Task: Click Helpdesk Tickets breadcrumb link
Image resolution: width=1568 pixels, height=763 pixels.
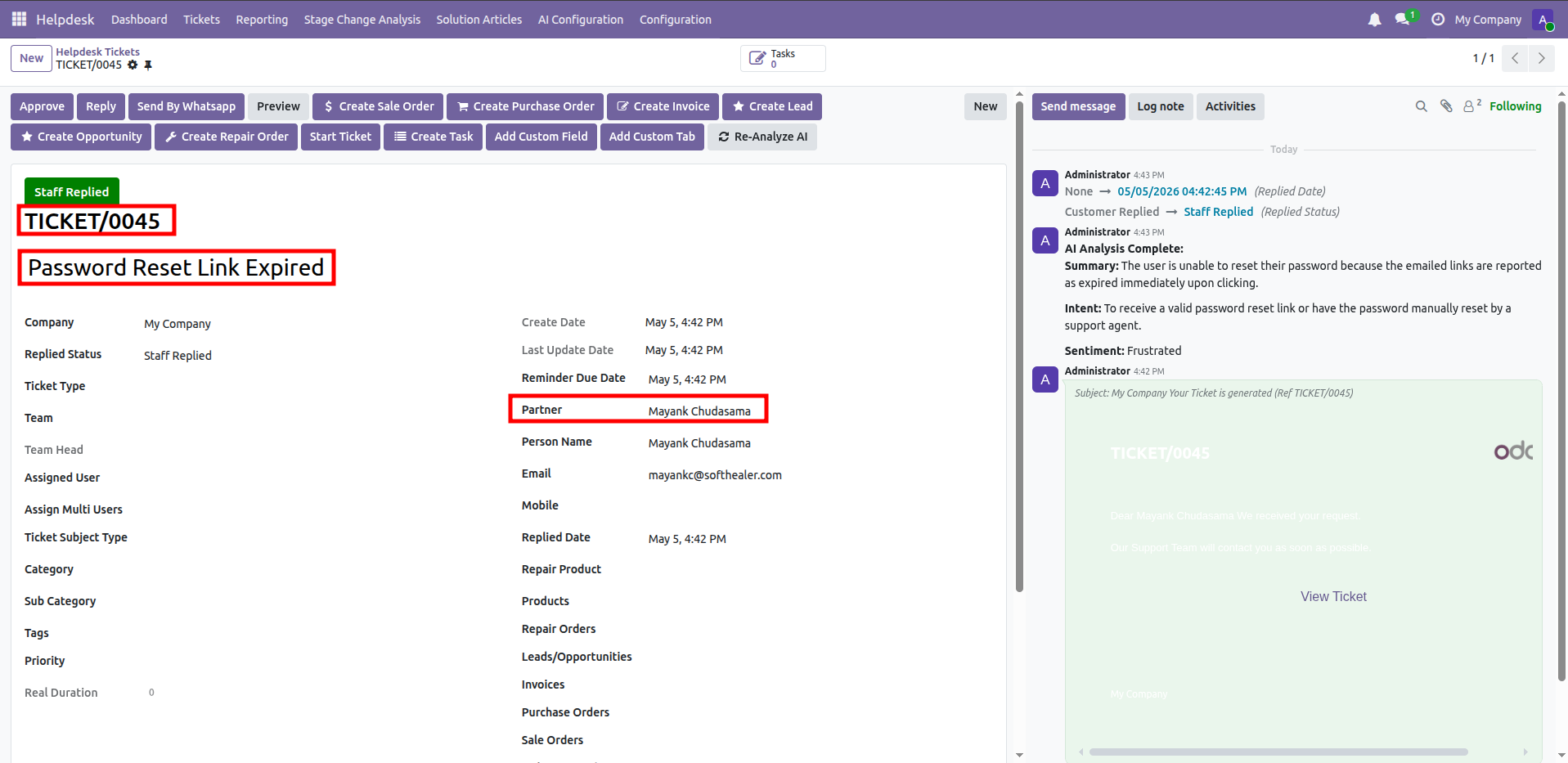Action: [97, 52]
